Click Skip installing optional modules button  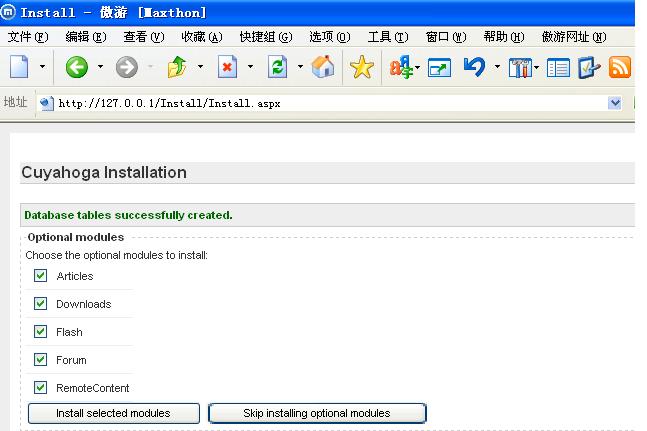point(317,413)
